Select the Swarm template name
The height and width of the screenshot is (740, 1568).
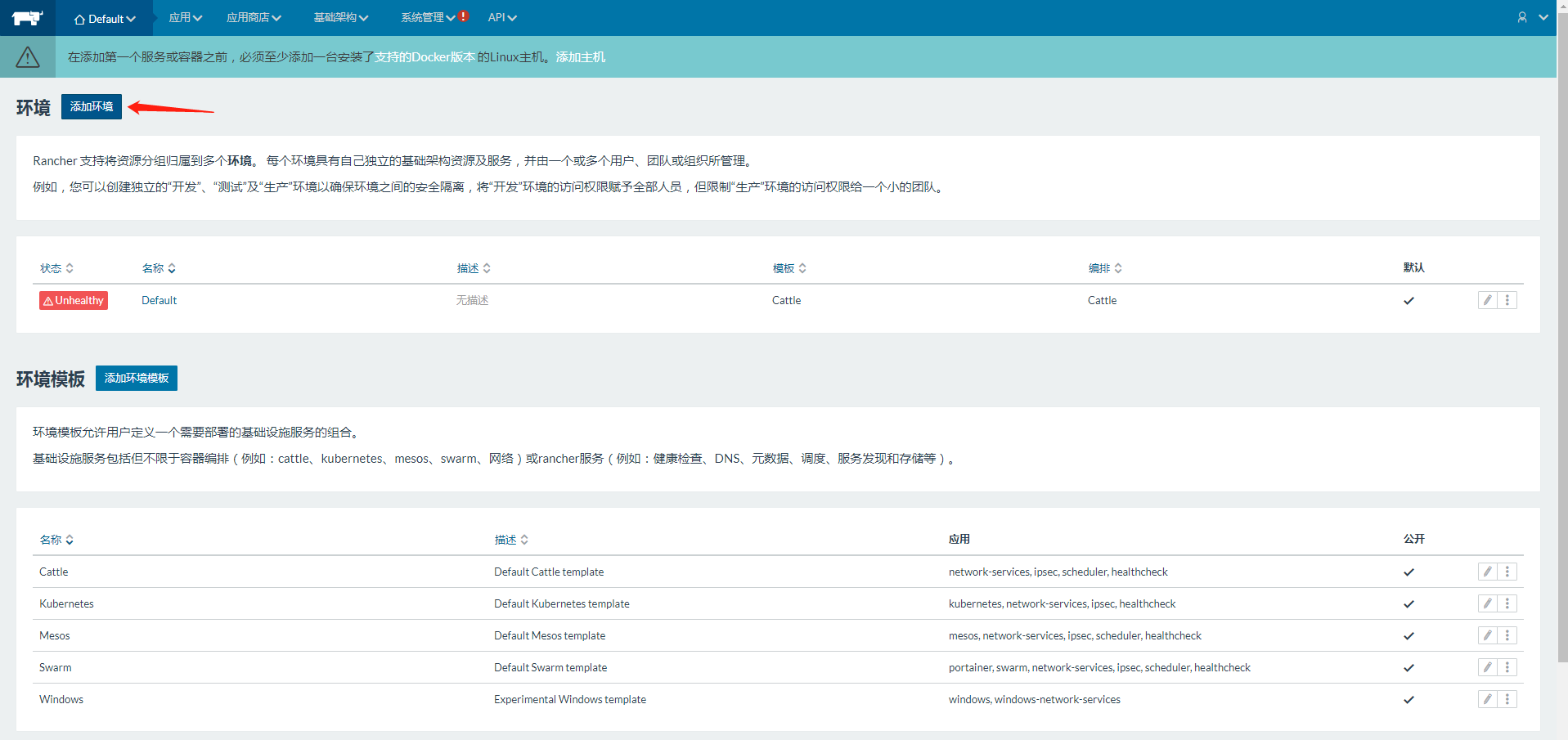click(x=56, y=667)
